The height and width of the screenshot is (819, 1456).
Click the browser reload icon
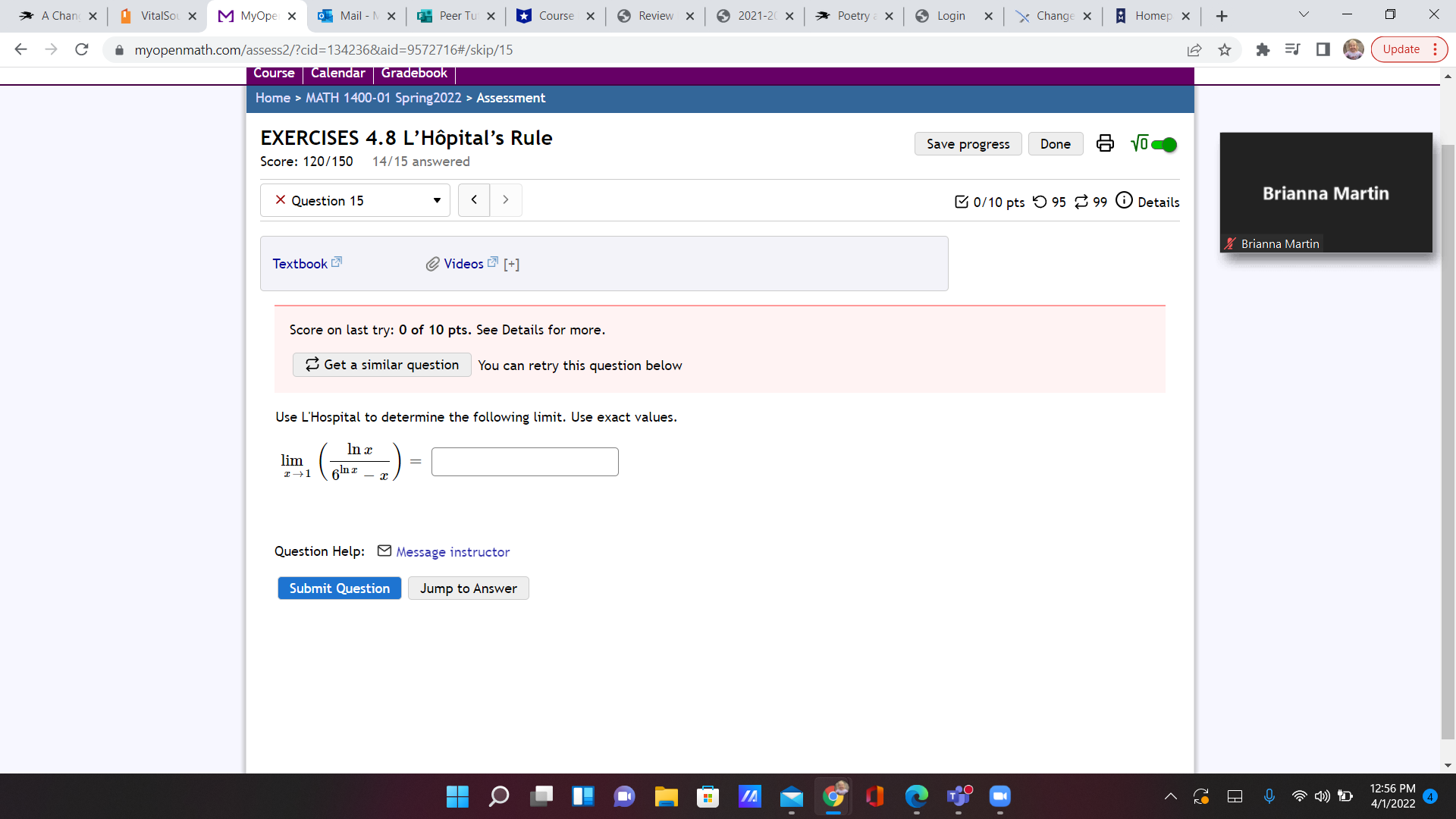click(x=82, y=50)
